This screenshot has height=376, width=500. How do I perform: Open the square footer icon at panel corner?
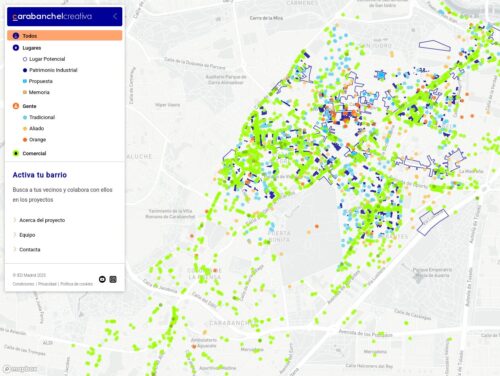pos(113,279)
